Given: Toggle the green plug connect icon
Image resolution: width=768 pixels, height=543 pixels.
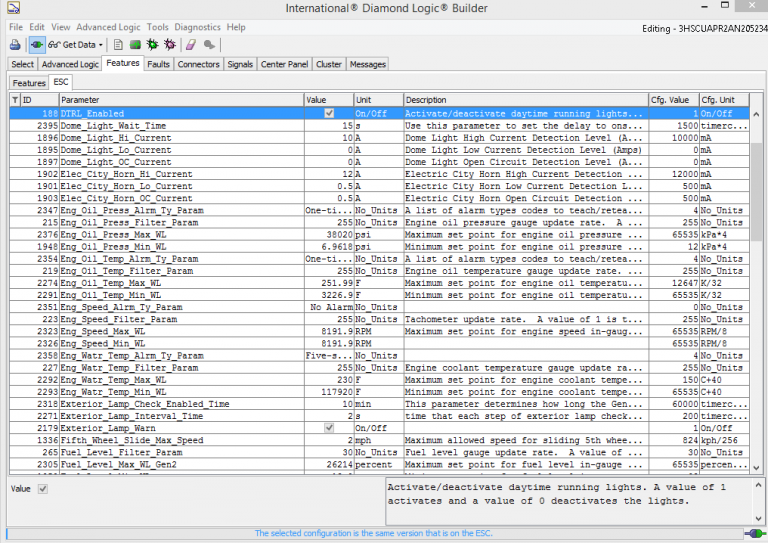Looking at the screenshot, I should pyautogui.click(x=37, y=45).
